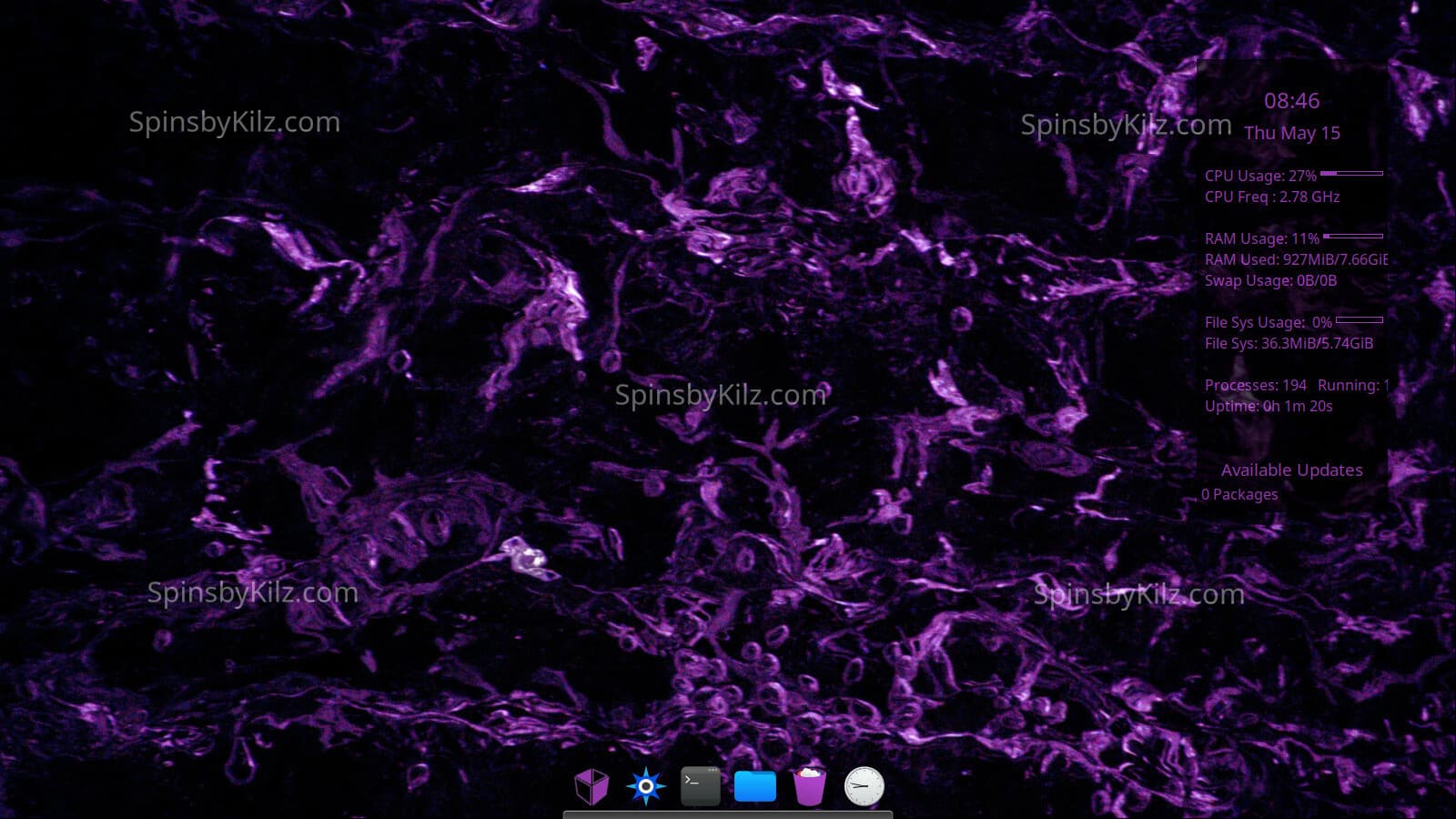Launch the blue star compass app from the dock
Screen dimensions: 1456x819
tap(646, 786)
